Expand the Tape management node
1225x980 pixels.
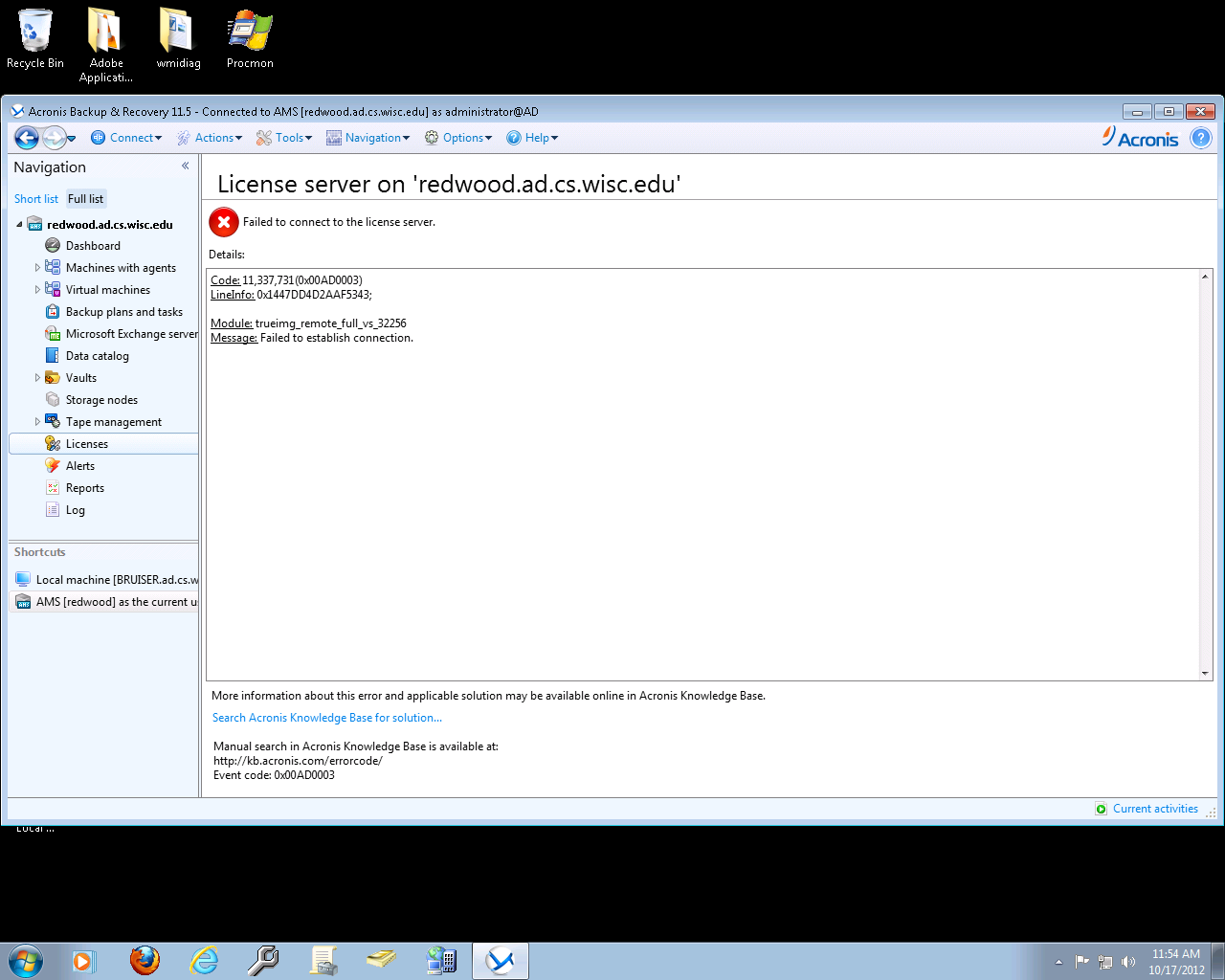pos(37,422)
